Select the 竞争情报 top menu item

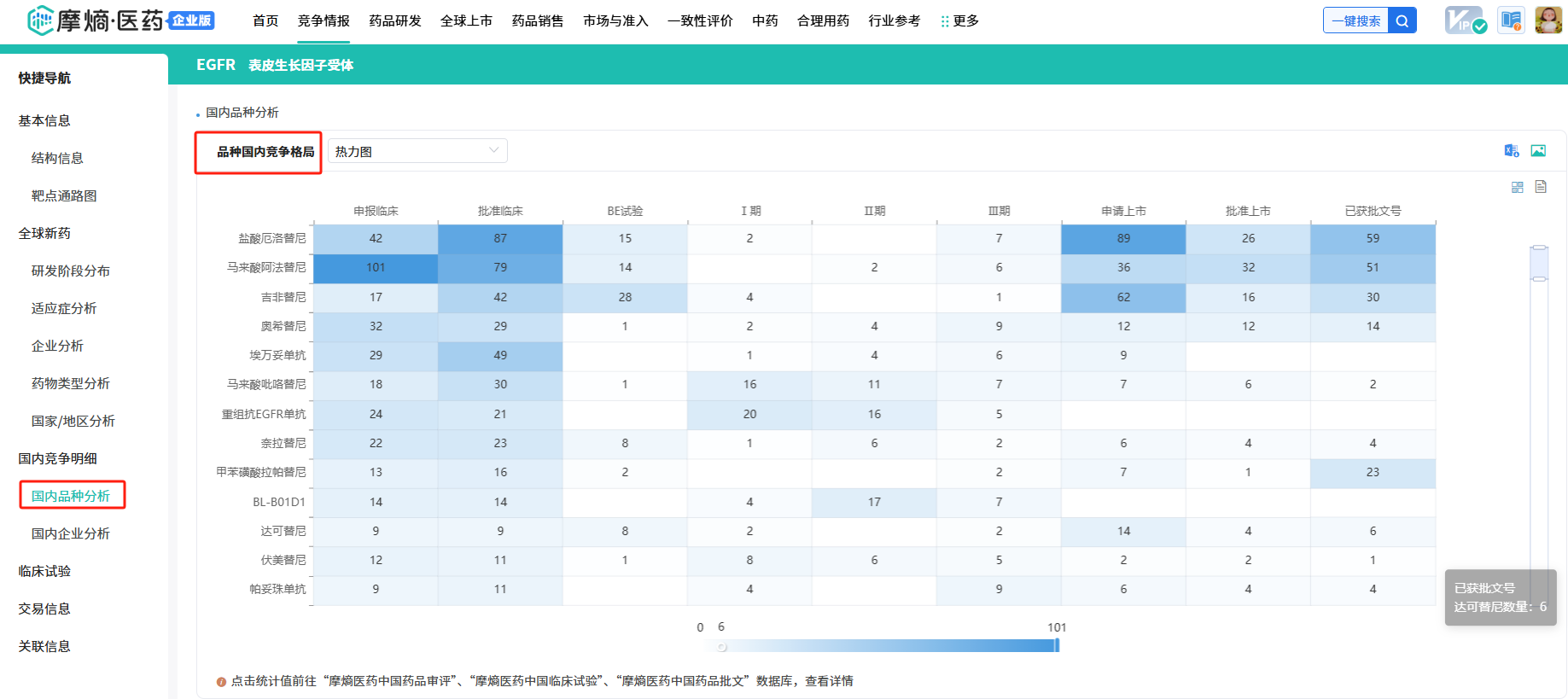(x=324, y=21)
